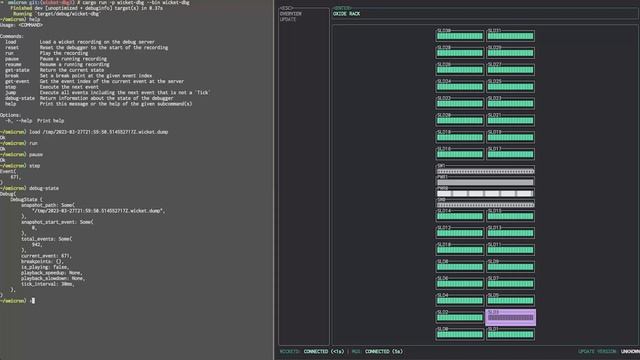Select sled SLD24 in the rack view

(x=460, y=87)
